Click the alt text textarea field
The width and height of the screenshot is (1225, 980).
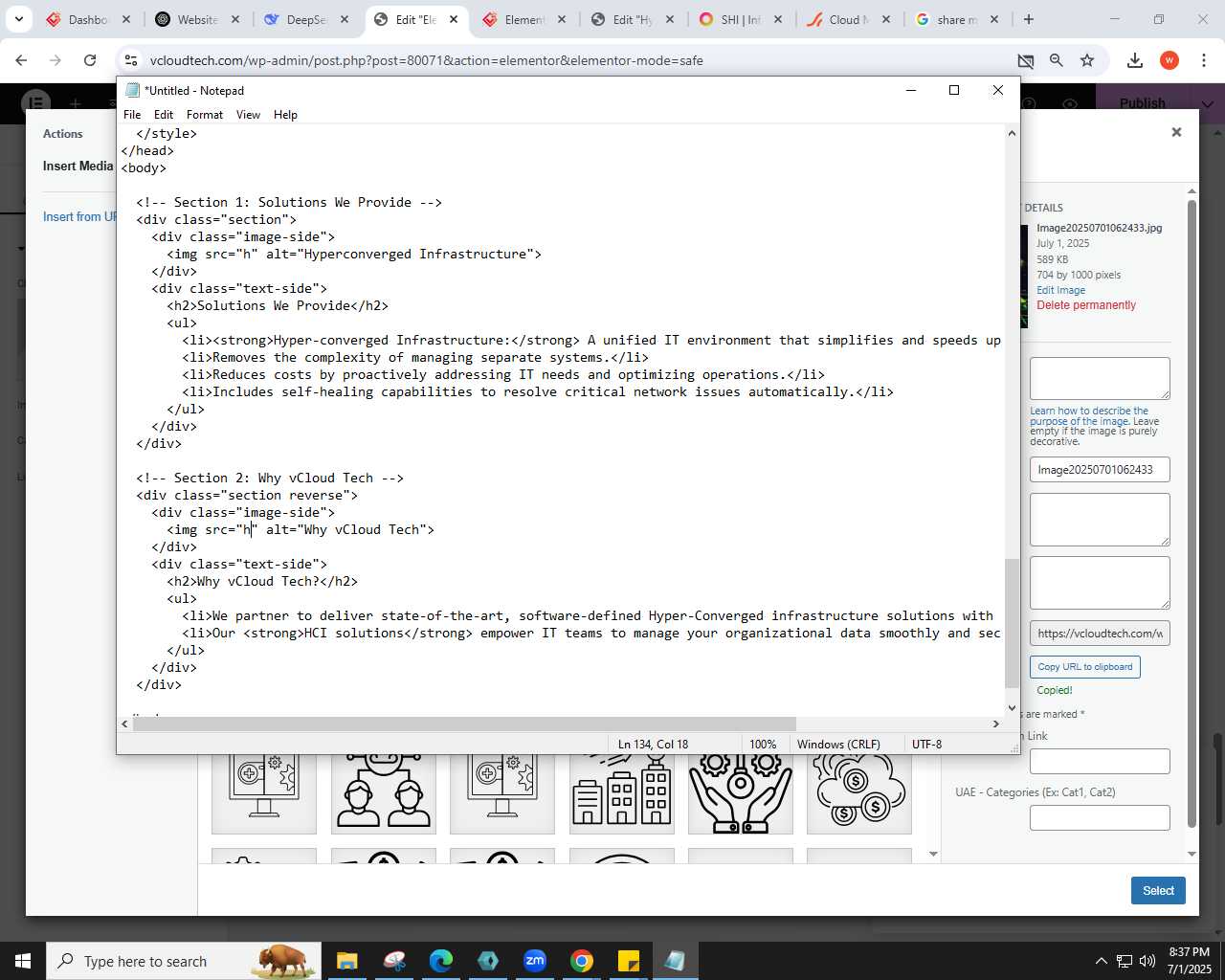coord(1100,378)
